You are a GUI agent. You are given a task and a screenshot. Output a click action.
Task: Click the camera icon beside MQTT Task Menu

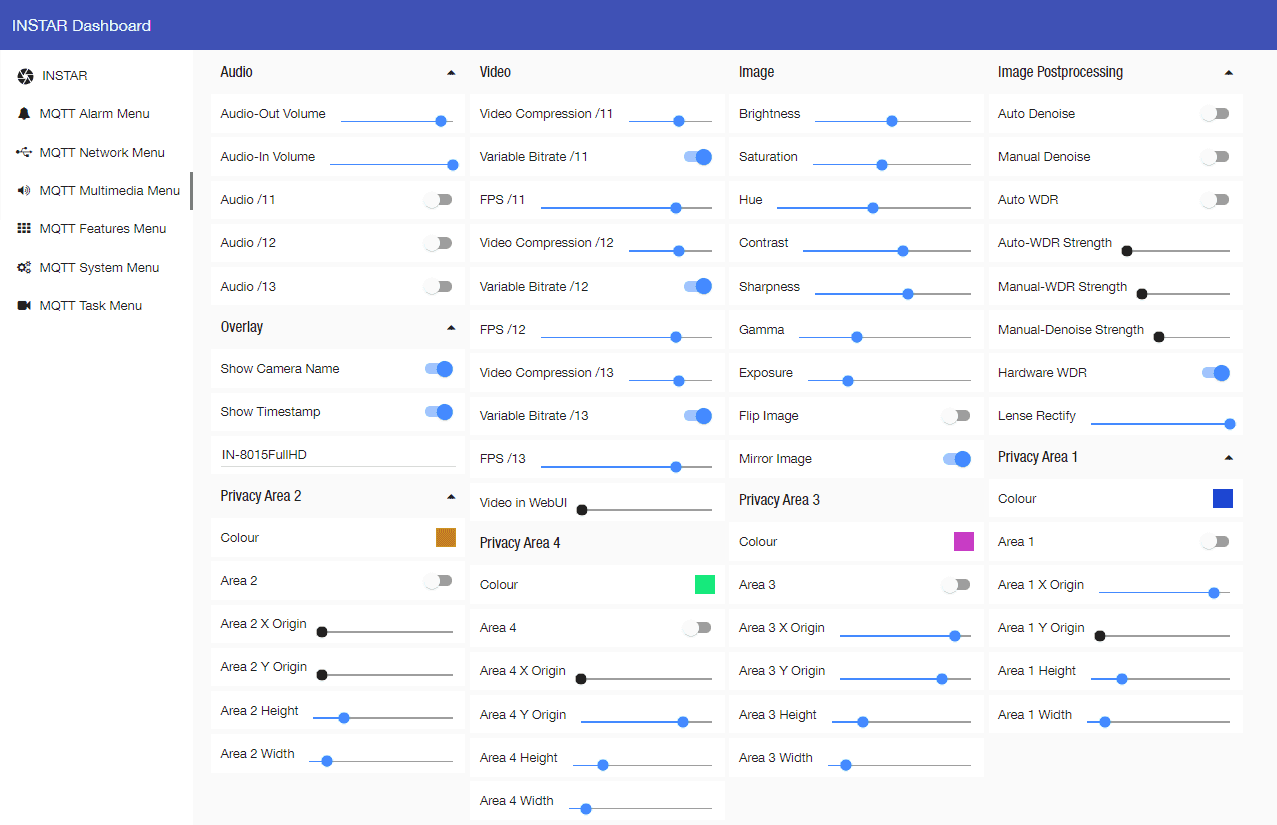point(24,305)
